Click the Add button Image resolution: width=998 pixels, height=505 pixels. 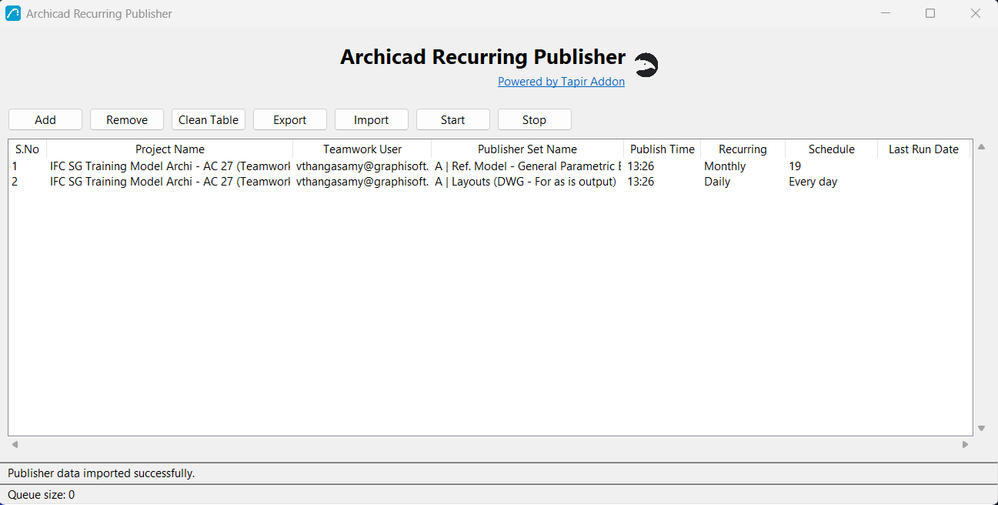(x=45, y=120)
